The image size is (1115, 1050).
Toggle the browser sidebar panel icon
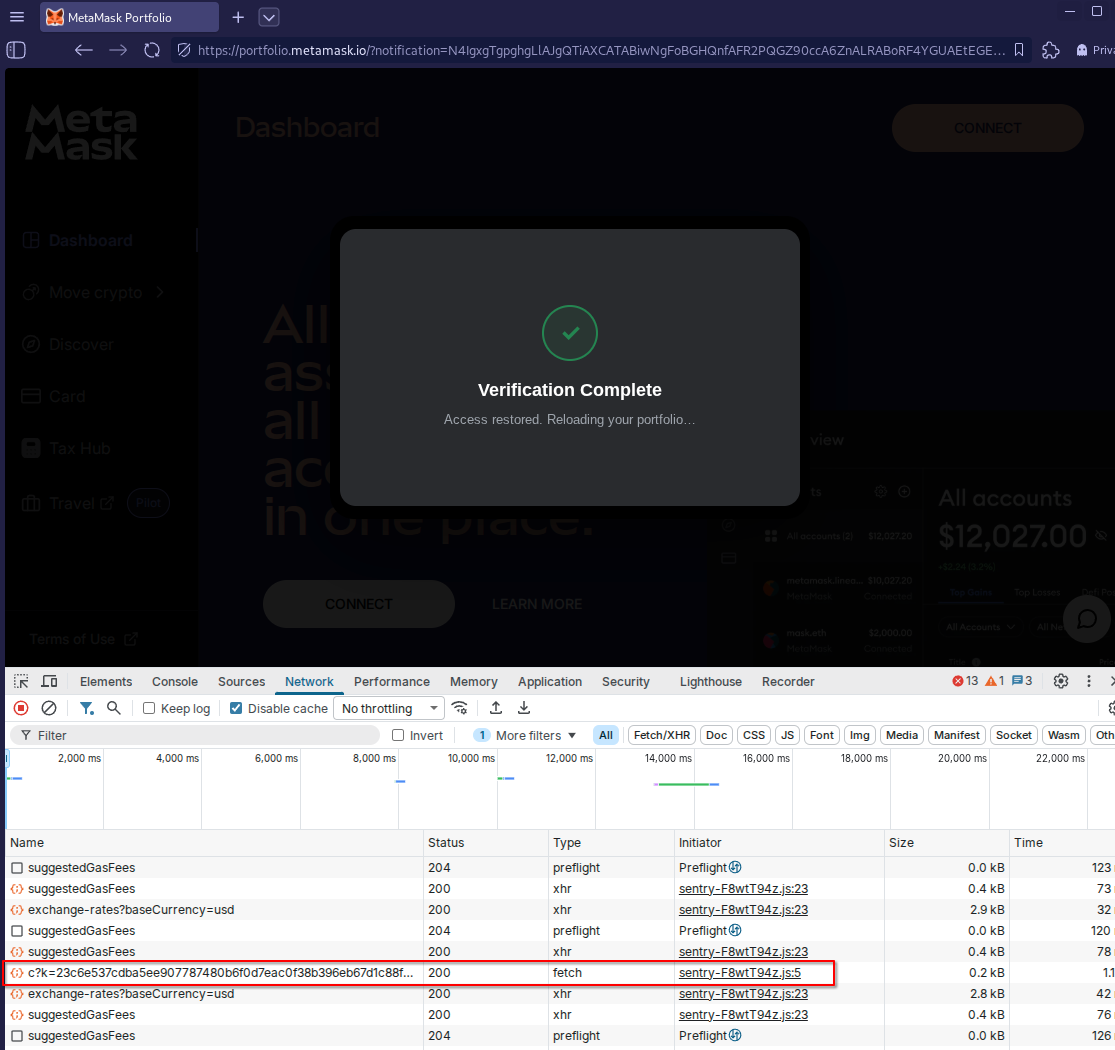(16, 50)
